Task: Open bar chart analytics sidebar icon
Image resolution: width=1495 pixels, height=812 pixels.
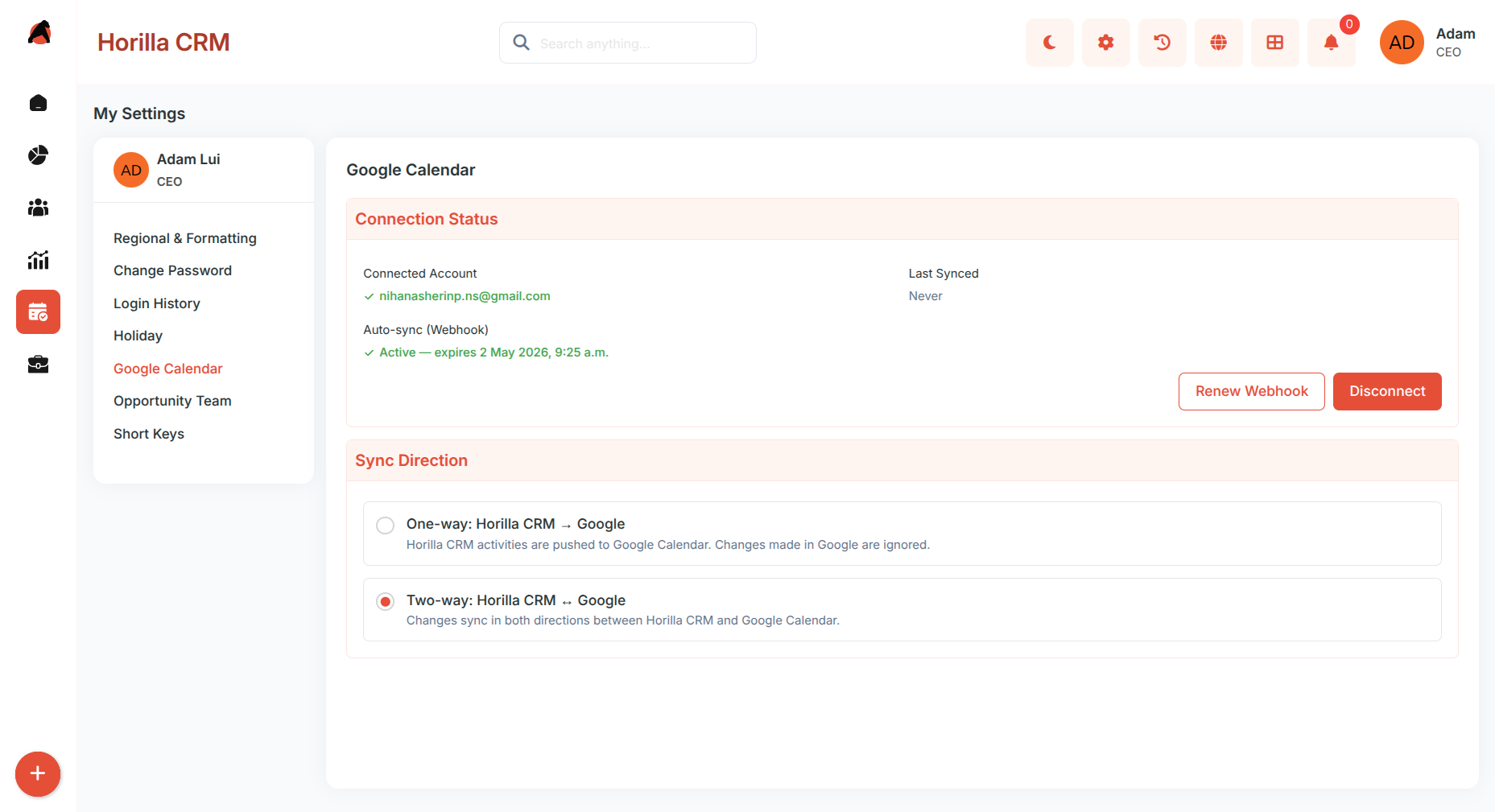Action: [38, 260]
